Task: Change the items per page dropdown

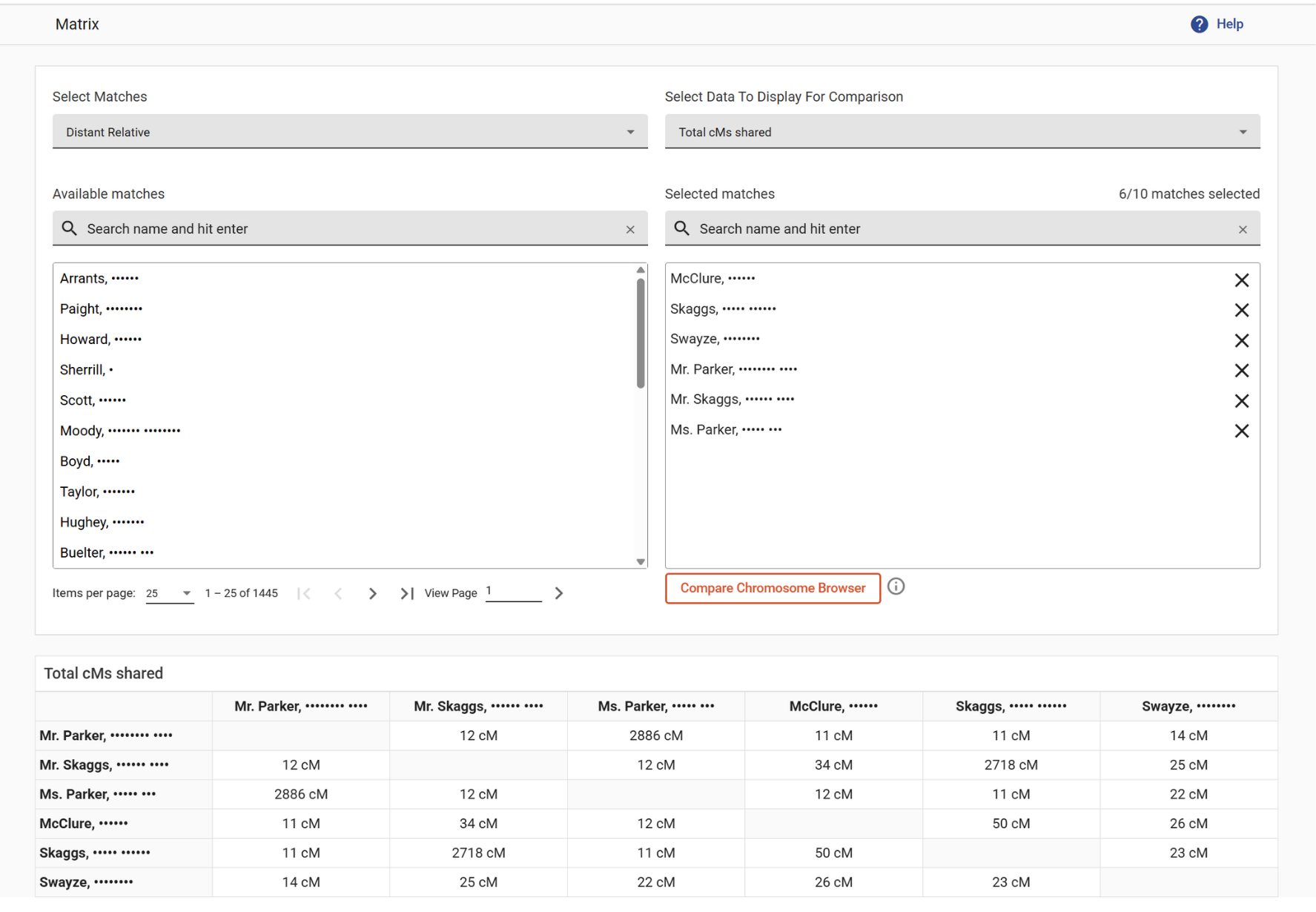Action: [x=169, y=593]
